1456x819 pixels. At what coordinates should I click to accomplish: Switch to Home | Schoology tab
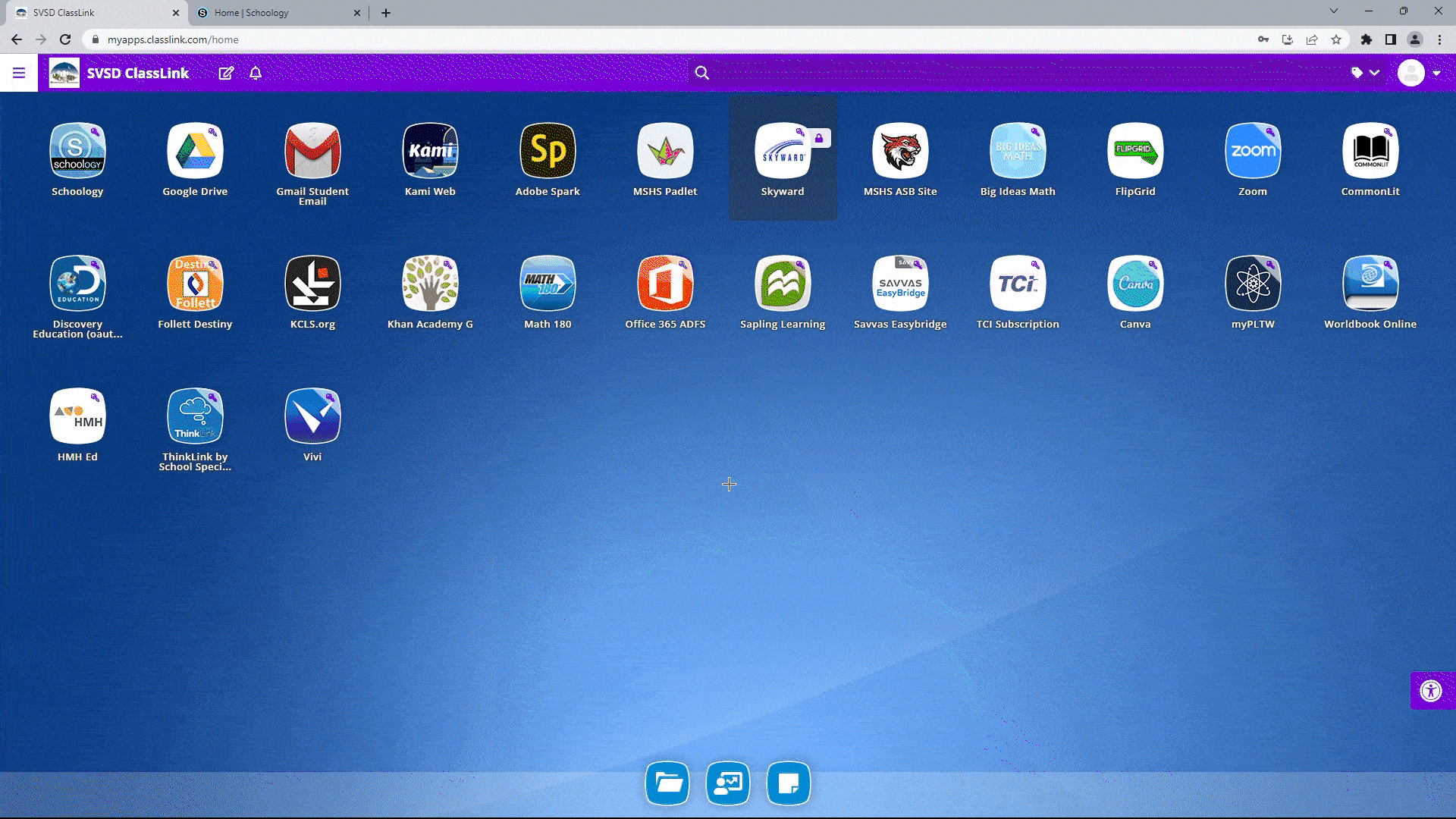point(278,13)
